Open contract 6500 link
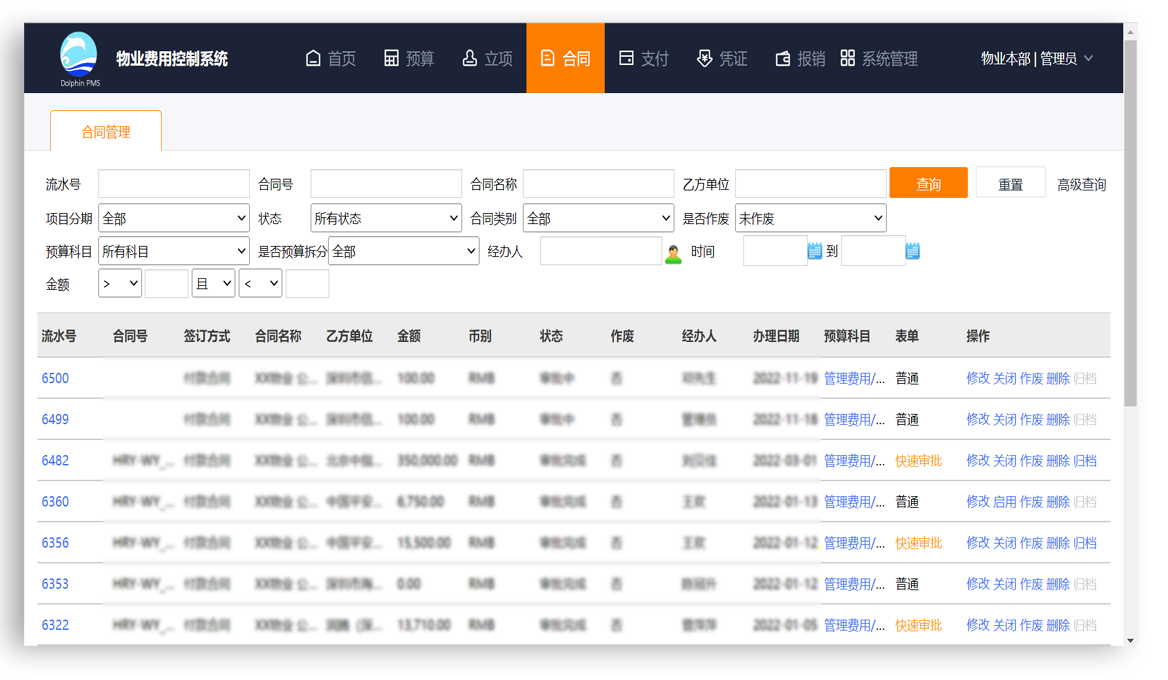Viewport: 1168px width, 680px height. (x=55, y=378)
